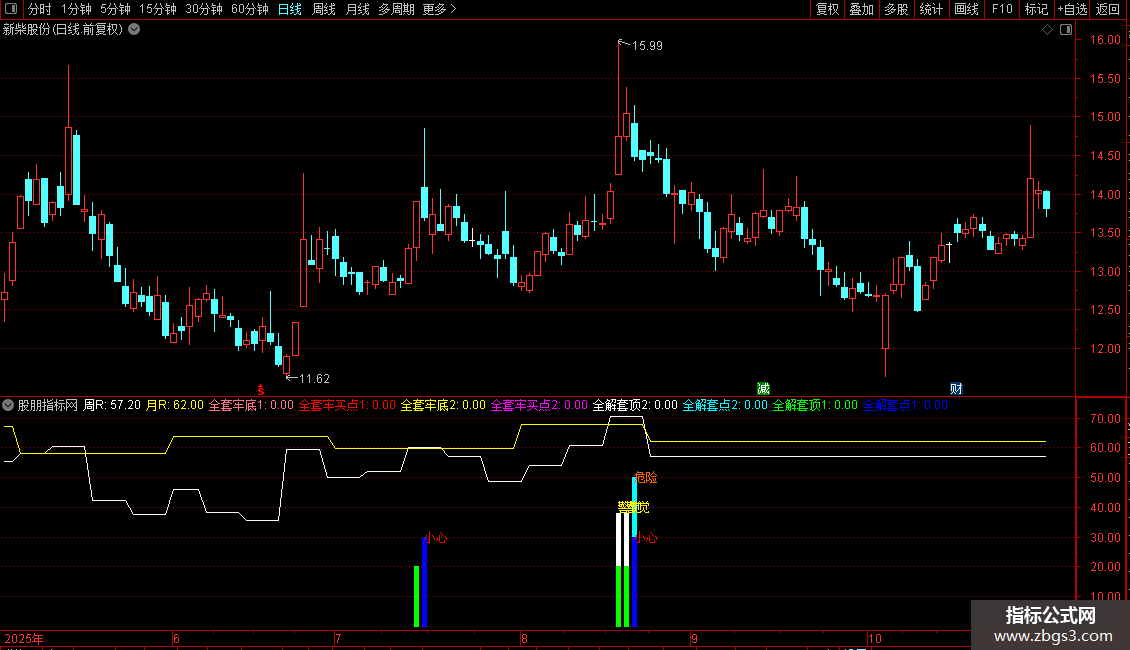
Task: Click the 全套牢买点1: 0.00 label
Action: 347,405
